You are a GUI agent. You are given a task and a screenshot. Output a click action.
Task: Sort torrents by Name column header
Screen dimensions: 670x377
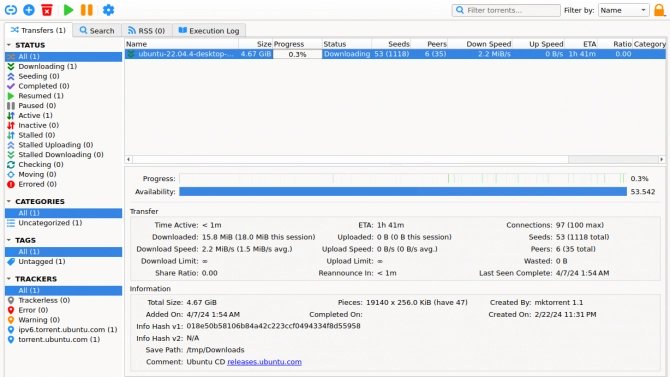[x=182, y=44]
